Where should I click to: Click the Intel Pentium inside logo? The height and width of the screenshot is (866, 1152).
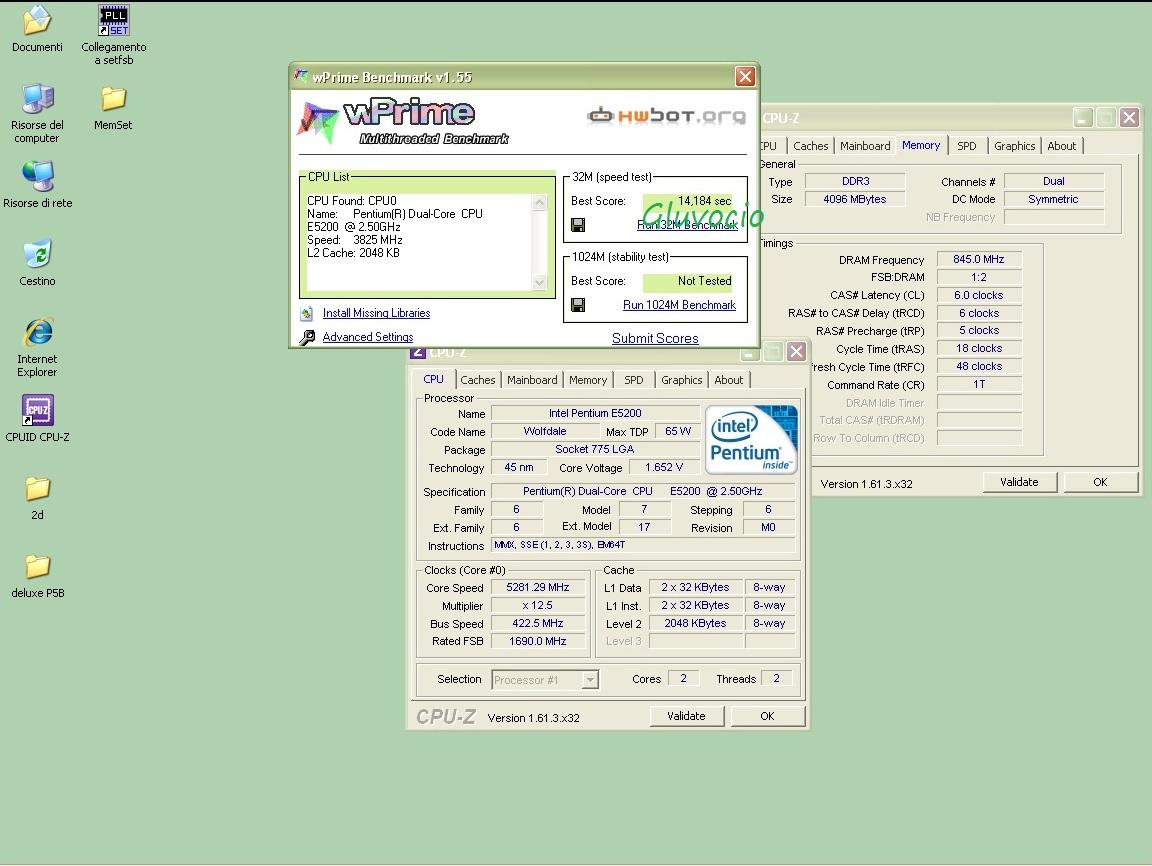click(751, 439)
